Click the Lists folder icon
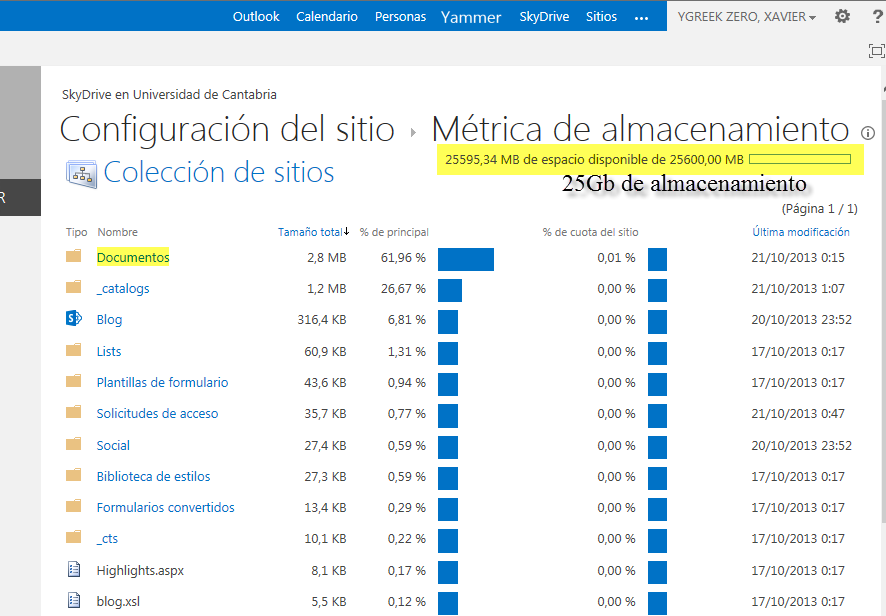 (73, 350)
